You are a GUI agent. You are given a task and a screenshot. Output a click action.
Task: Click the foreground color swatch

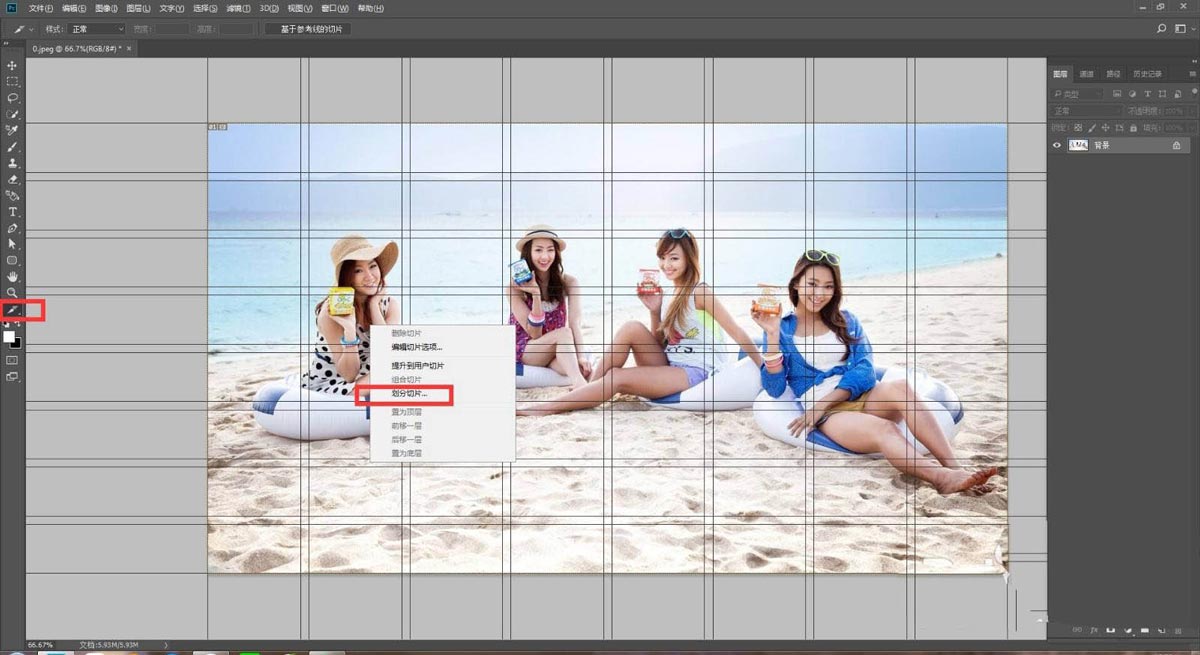(x=9, y=336)
